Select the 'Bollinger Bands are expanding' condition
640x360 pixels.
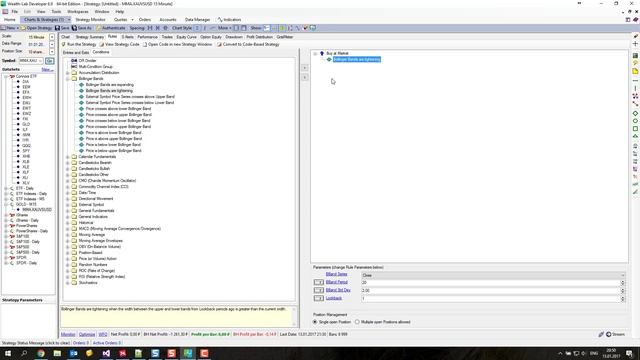(x=109, y=85)
